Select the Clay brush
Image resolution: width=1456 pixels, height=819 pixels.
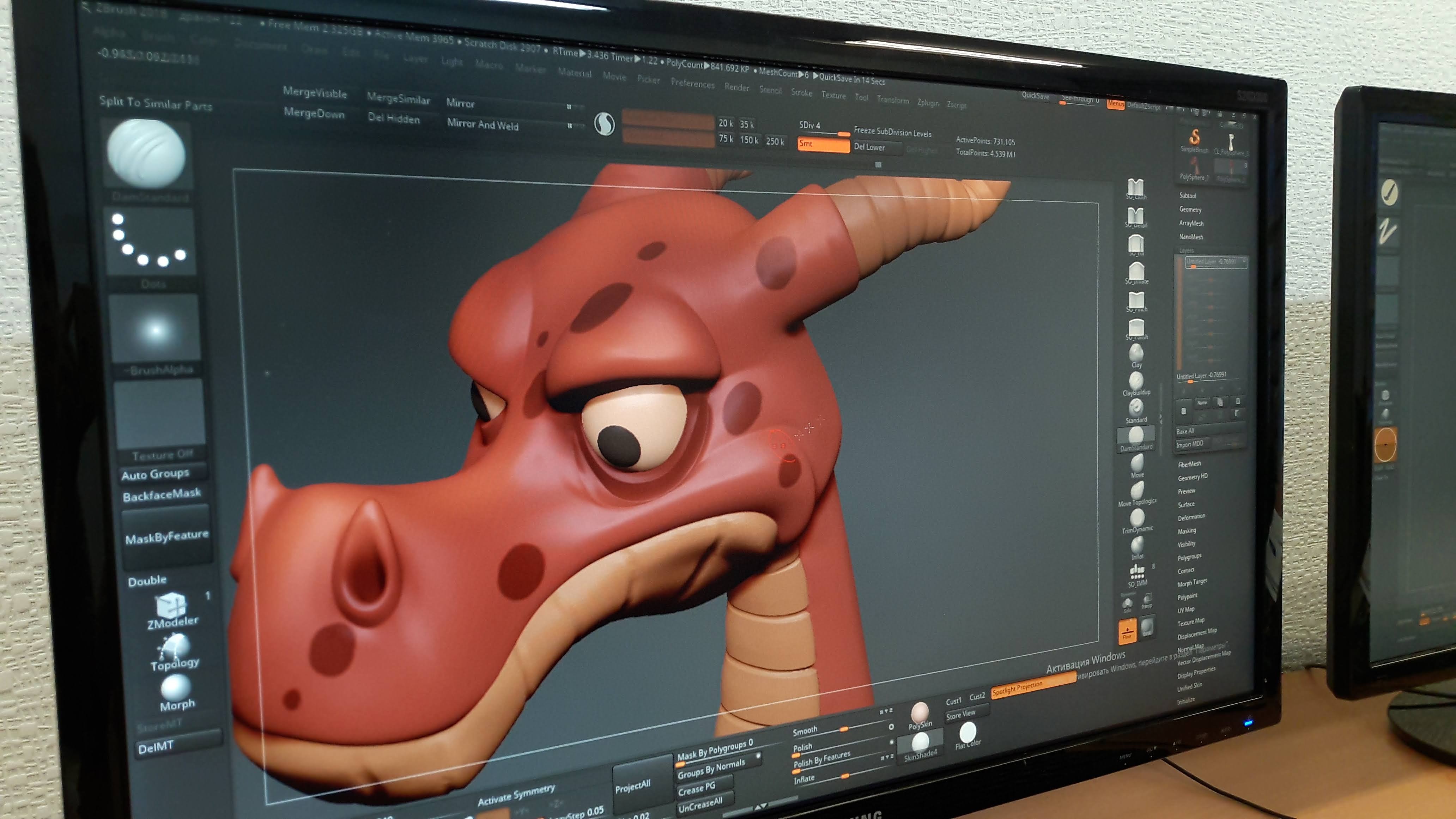click(x=1136, y=356)
